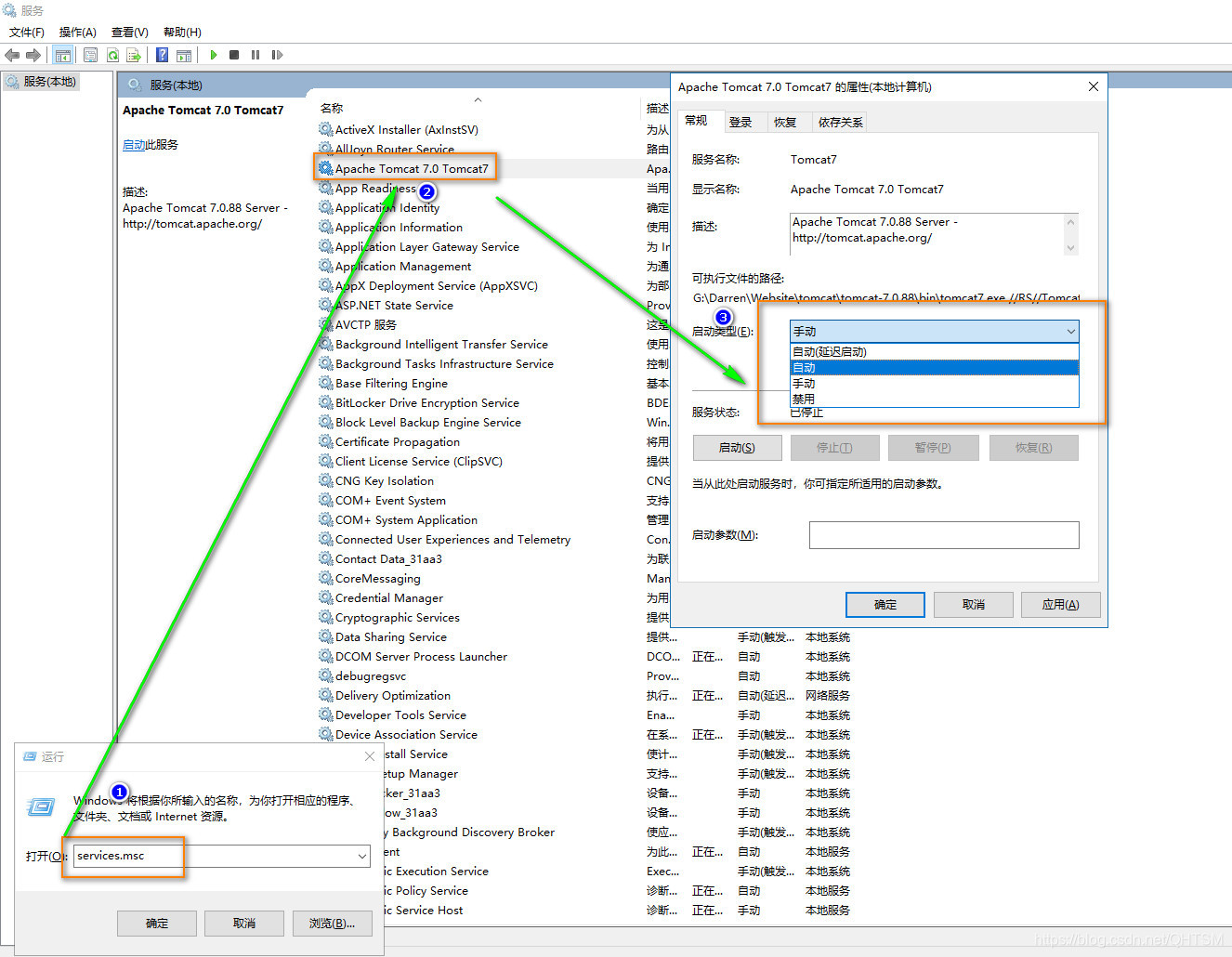The width and height of the screenshot is (1232, 957).
Task: Click 浏览(B)... in the Run dialog
Action: (x=332, y=924)
